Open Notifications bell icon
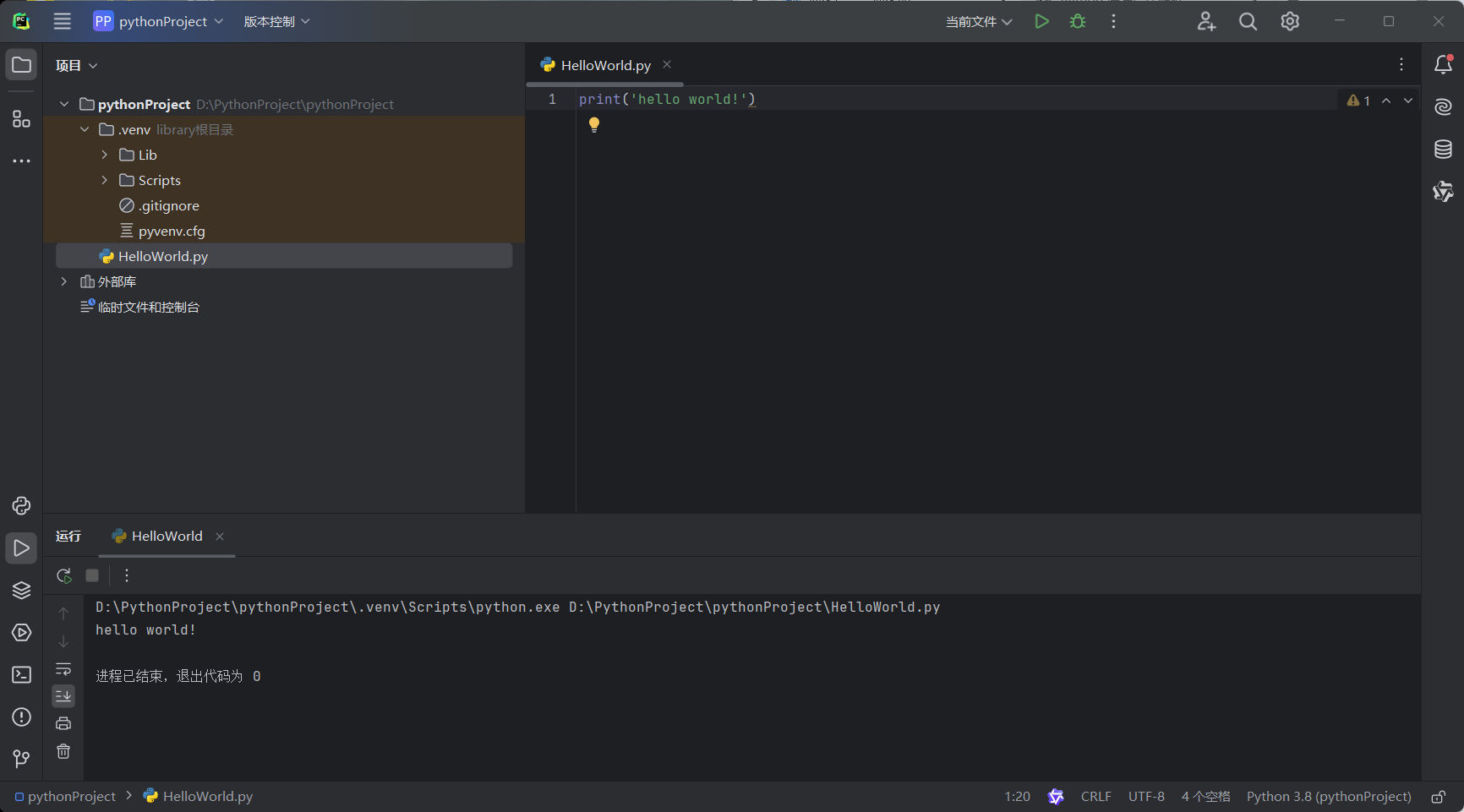1464x812 pixels. [1443, 65]
